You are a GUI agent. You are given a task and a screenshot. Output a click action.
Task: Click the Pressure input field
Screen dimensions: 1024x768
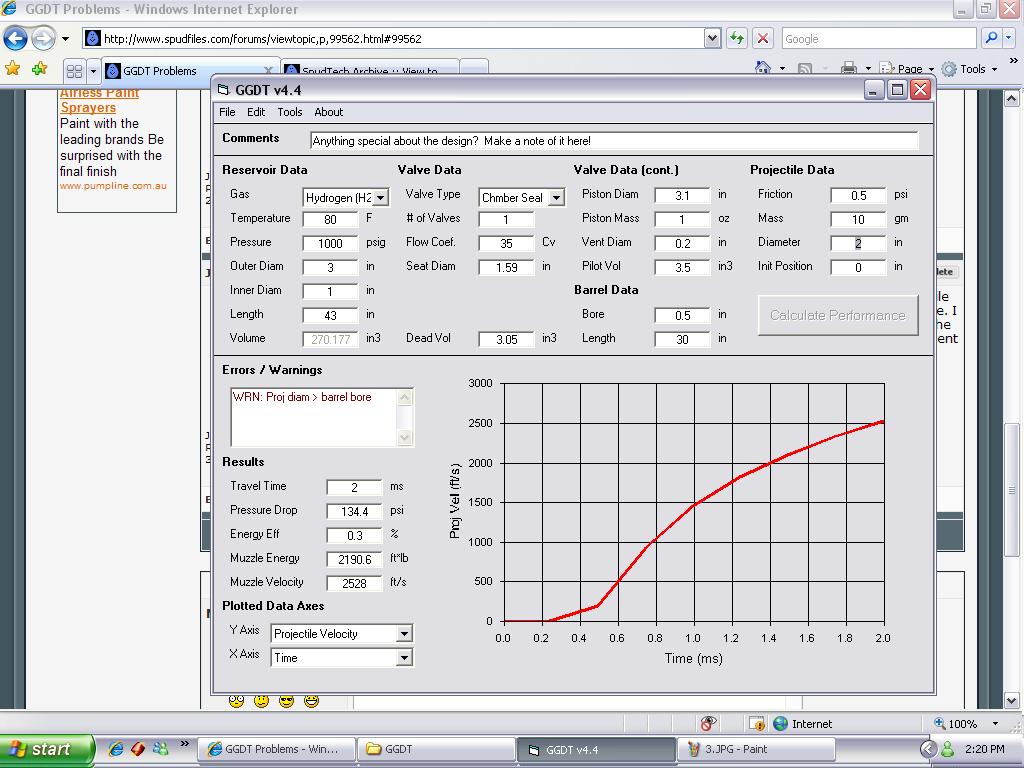click(x=330, y=243)
